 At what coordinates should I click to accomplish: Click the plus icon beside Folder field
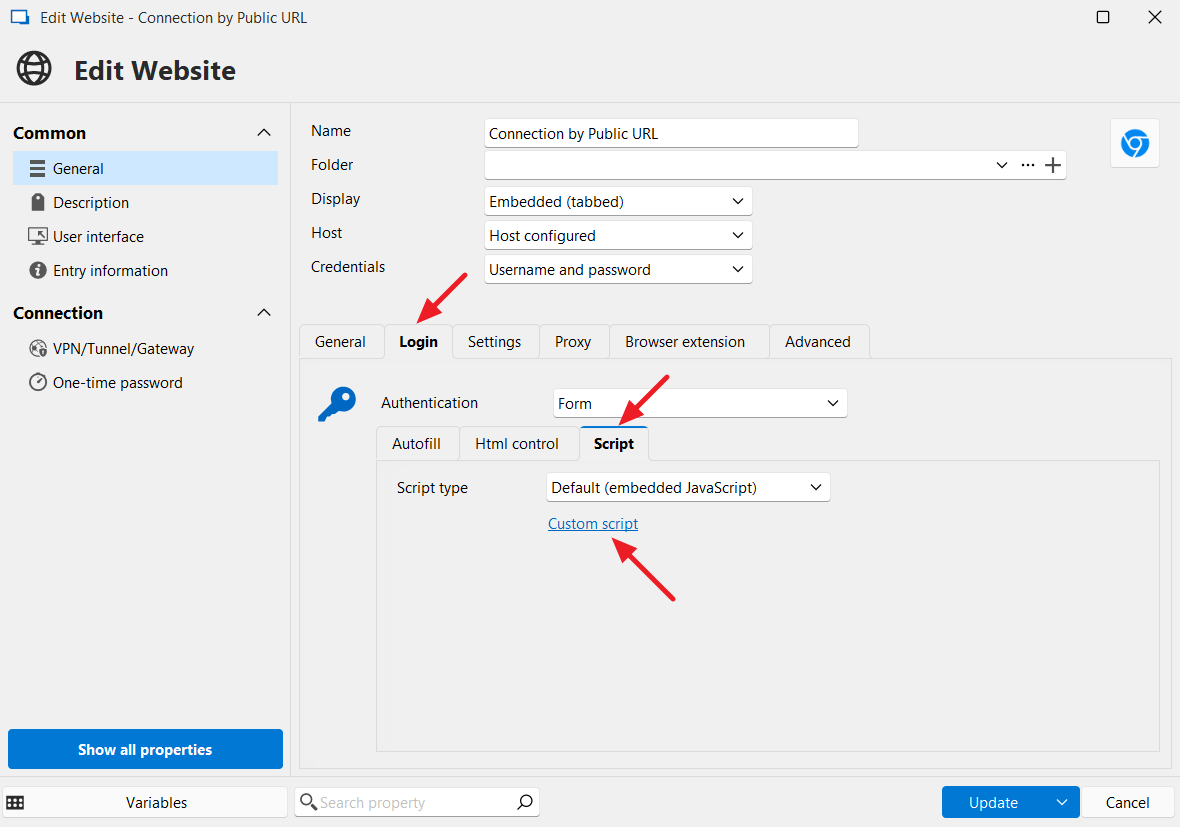click(1052, 166)
